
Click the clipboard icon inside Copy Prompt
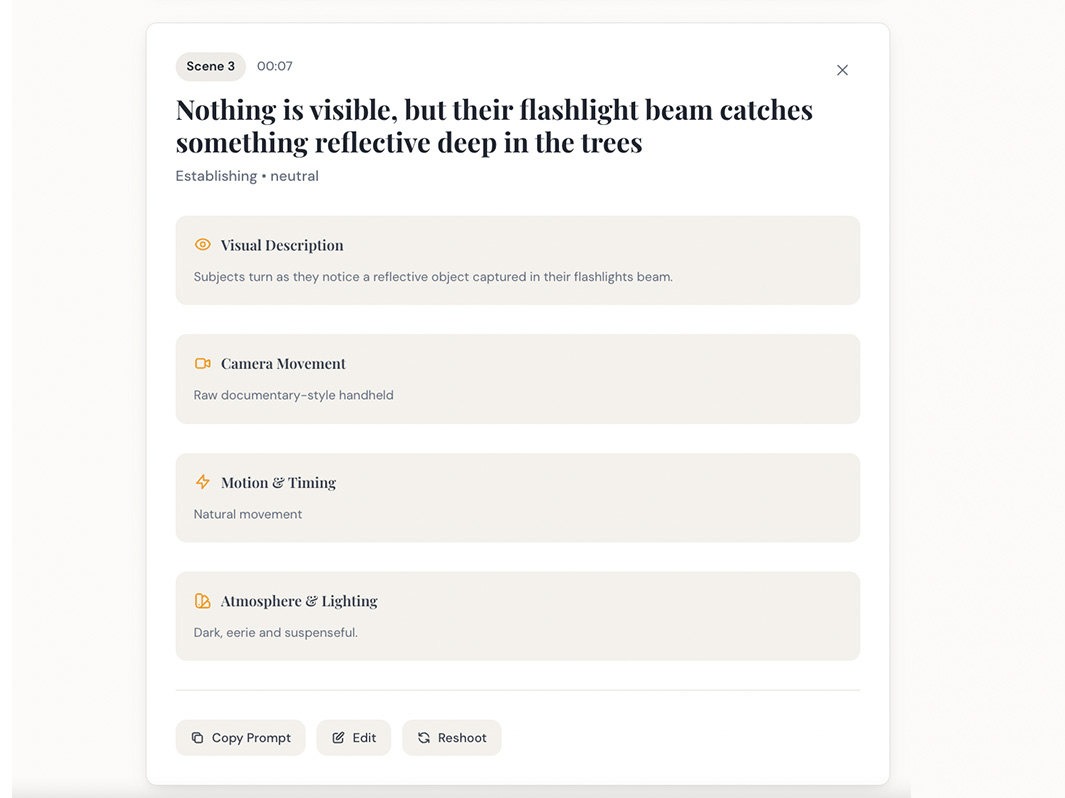(x=199, y=737)
